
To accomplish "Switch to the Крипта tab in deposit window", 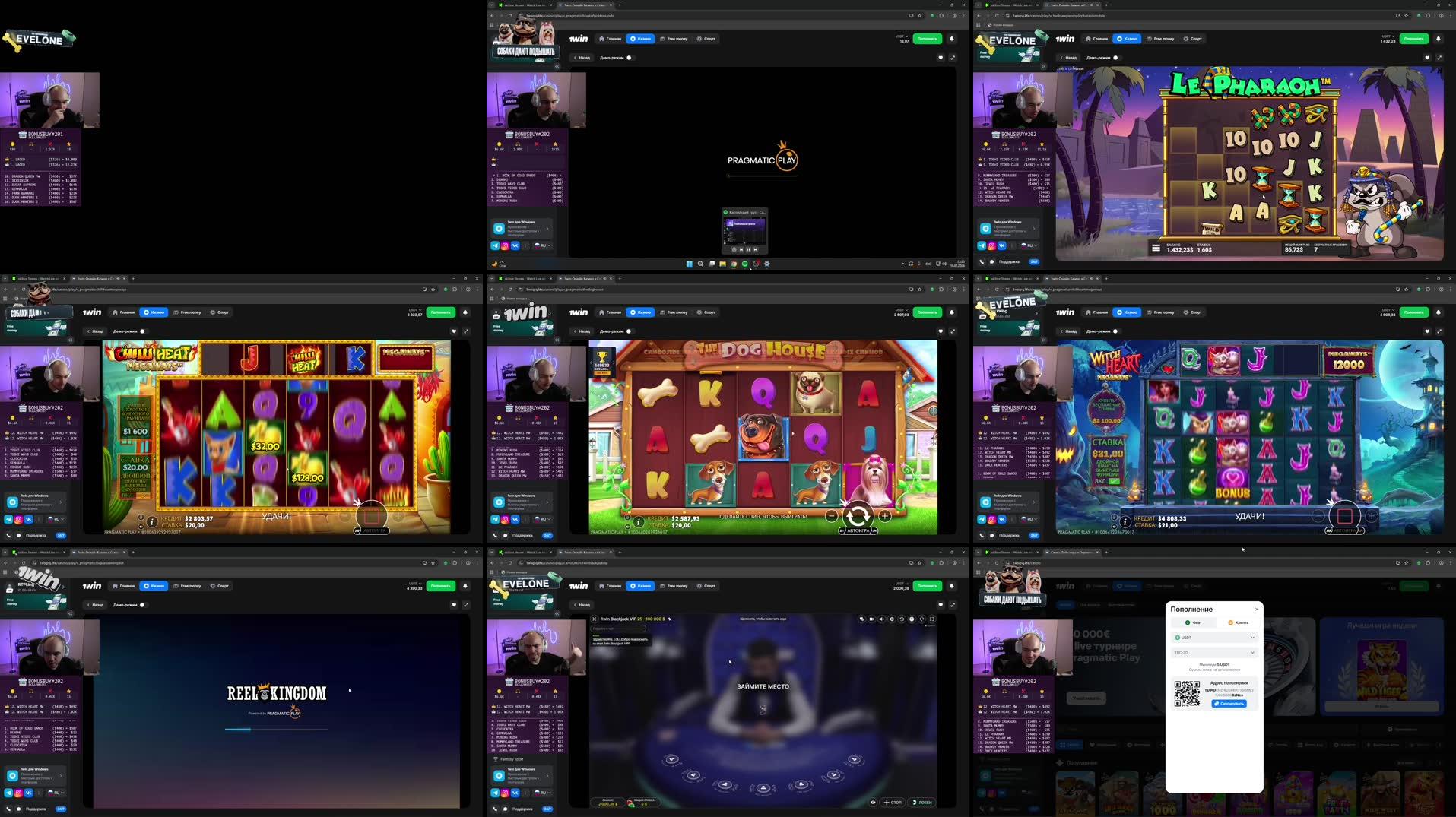I will click(x=1240, y=622).
